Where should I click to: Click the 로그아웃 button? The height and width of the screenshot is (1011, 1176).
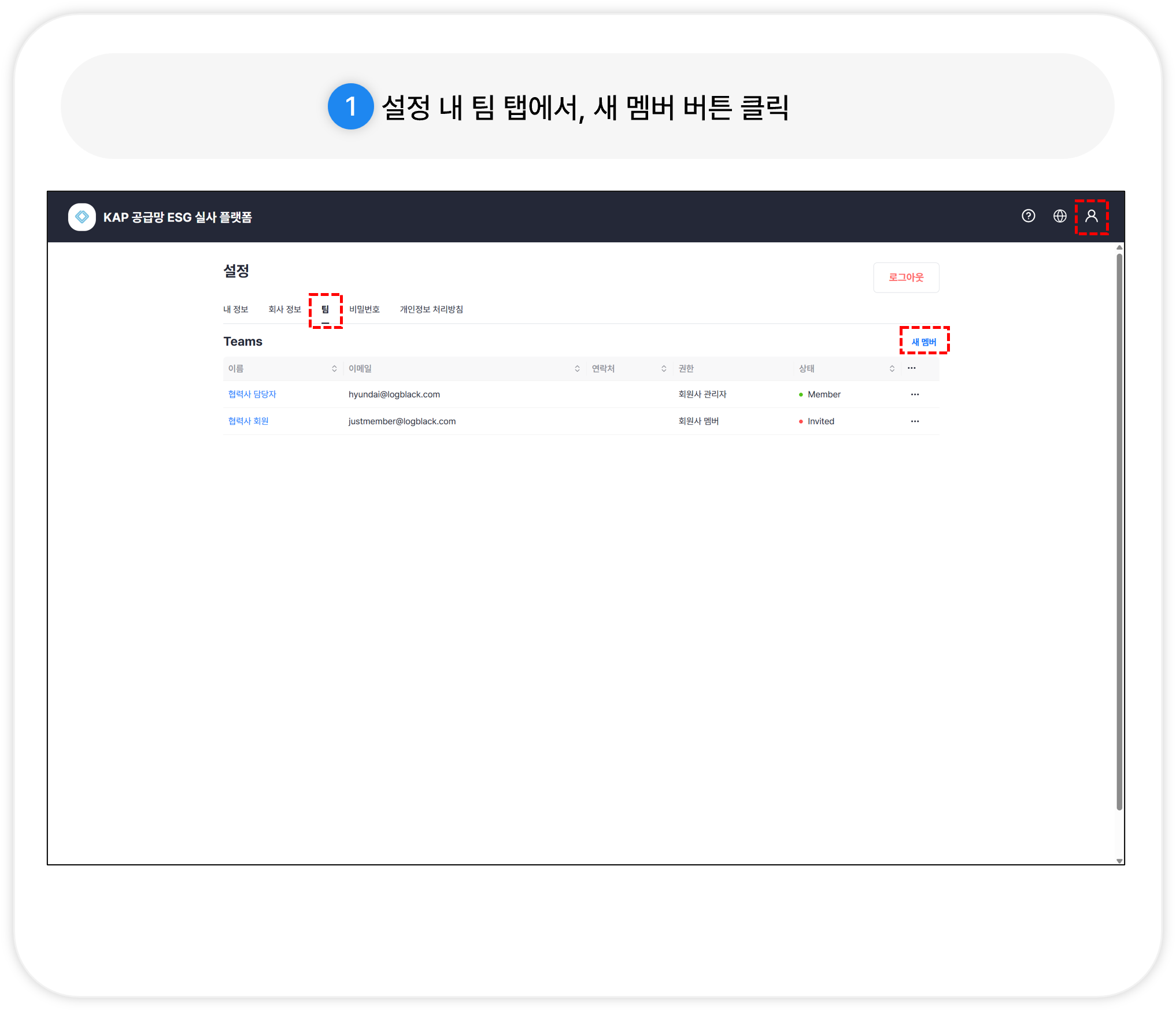[x=905, y=277]
